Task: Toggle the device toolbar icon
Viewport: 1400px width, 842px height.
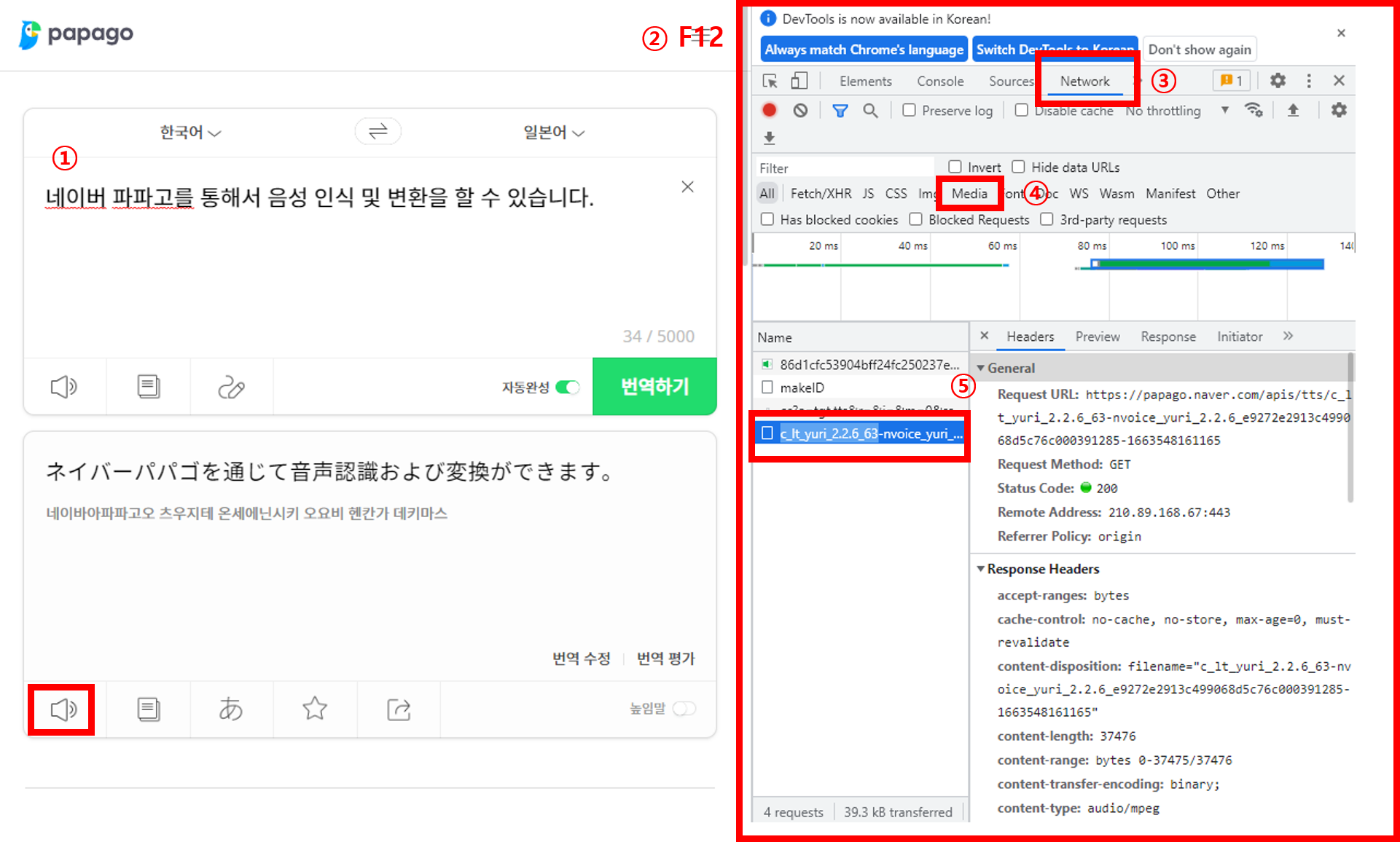Action: [799, 81]
